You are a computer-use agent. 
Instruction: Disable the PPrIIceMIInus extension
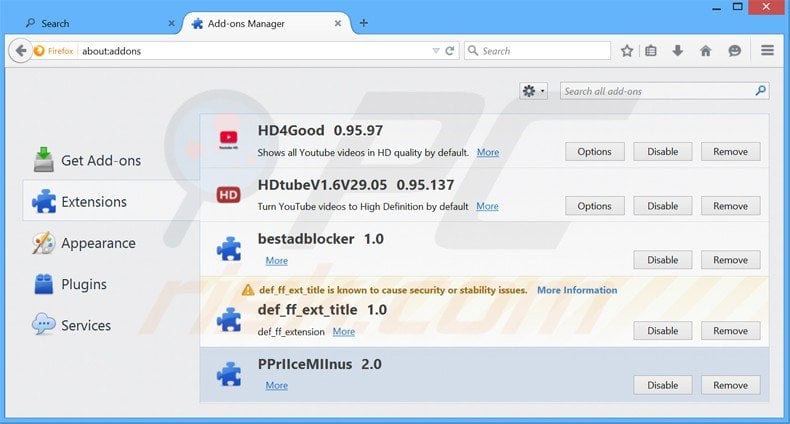[663, 385]
